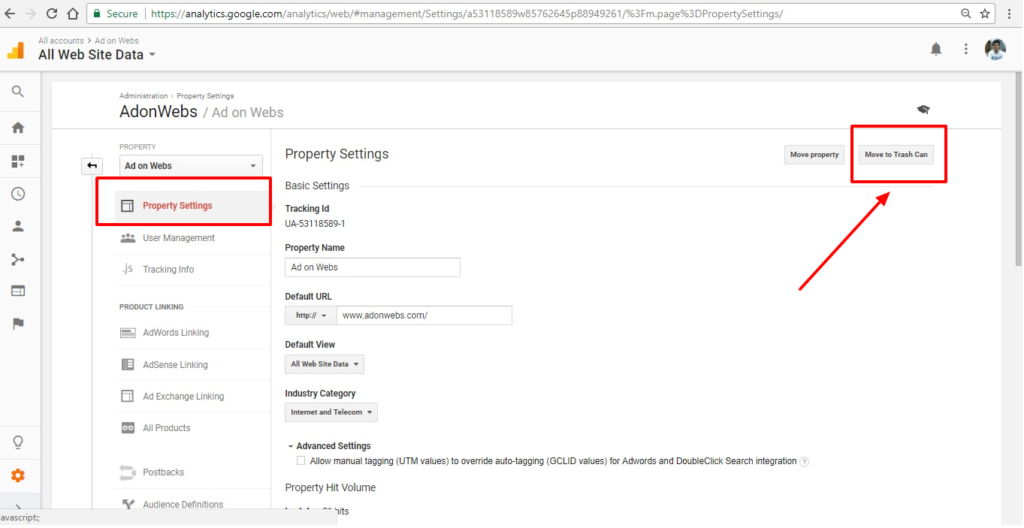Viewport: 1024px width, 528px height.
Task: Open Real-Time clock icon in sidebar
Action: tap(18, 194)
